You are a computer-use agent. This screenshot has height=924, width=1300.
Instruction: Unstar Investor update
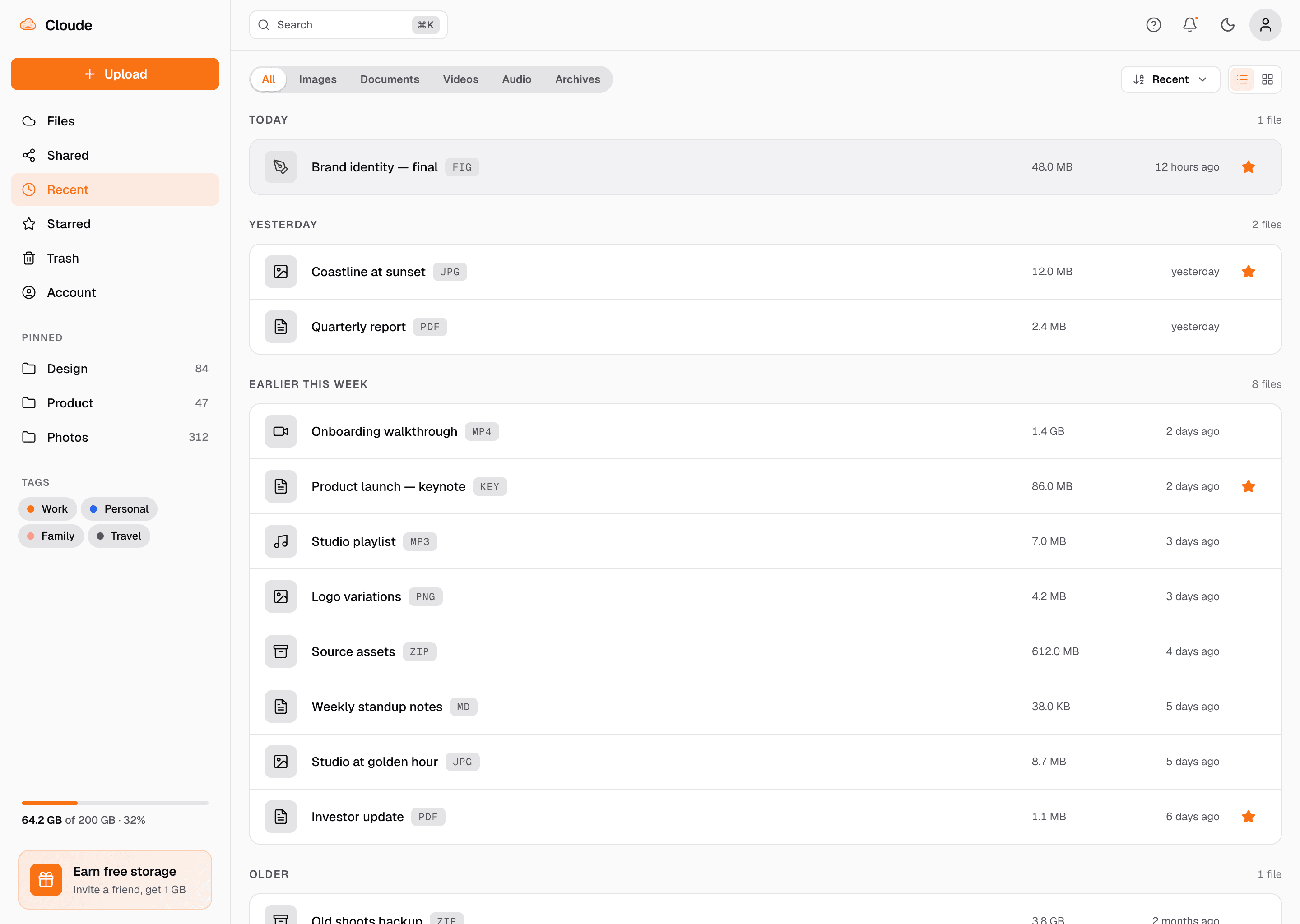coord(1249,817)
